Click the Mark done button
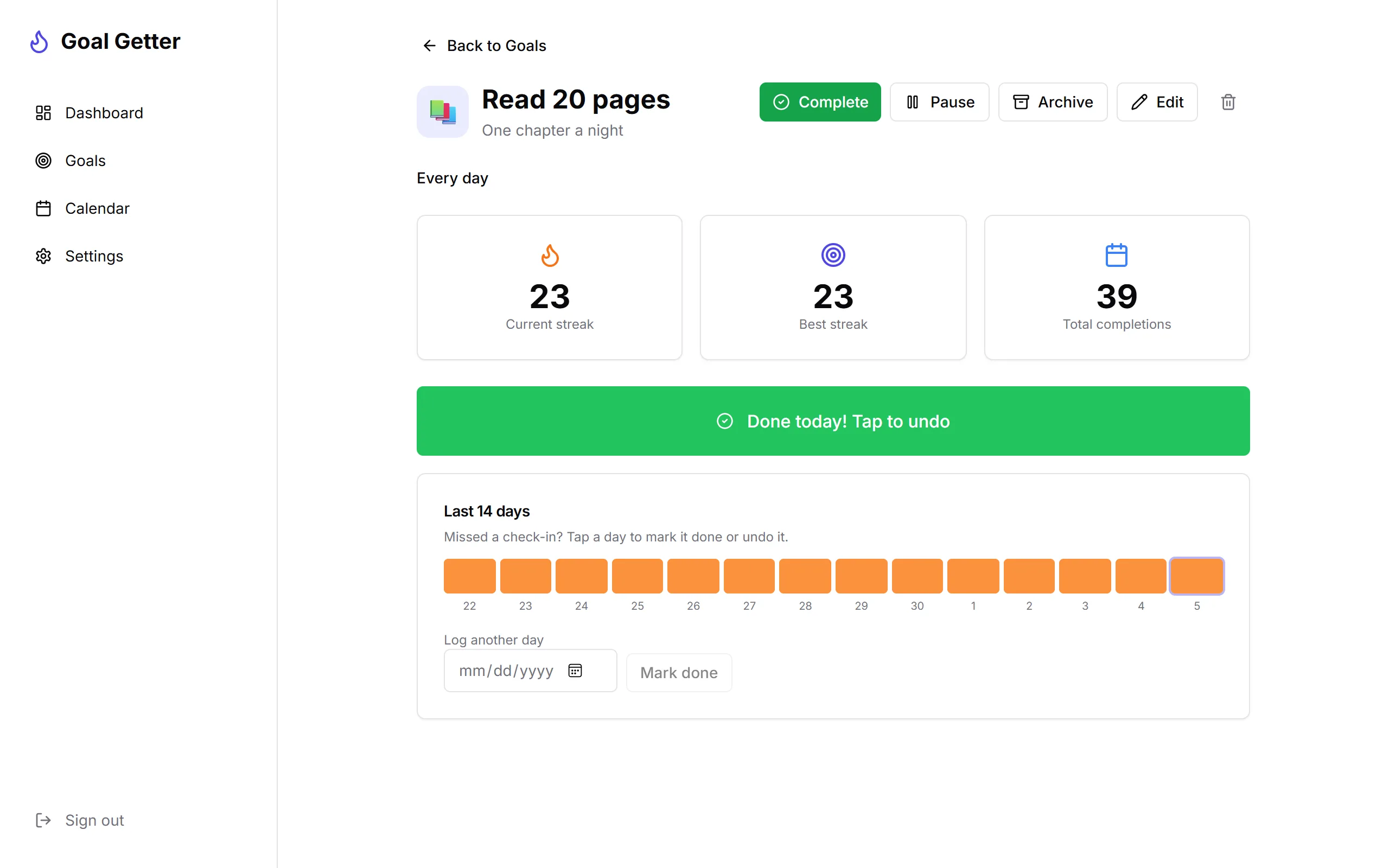This screenshot has height=868, width=1389. point(679,672)
